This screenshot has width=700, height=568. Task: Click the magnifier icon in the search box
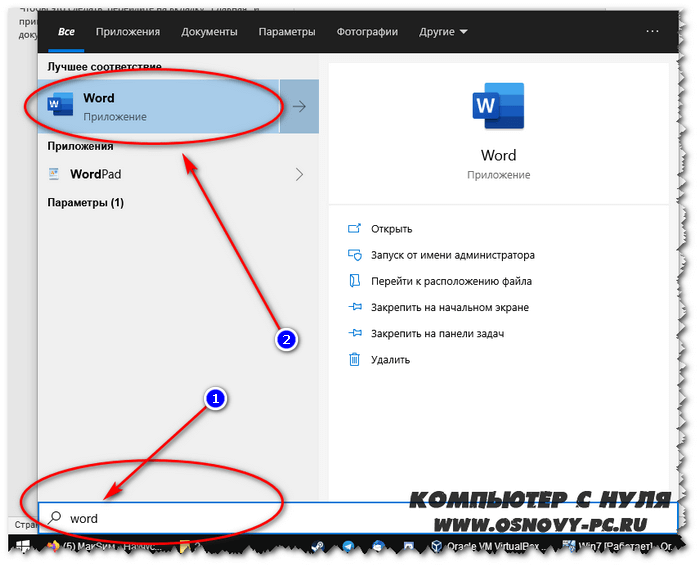[x=55, y=518]
